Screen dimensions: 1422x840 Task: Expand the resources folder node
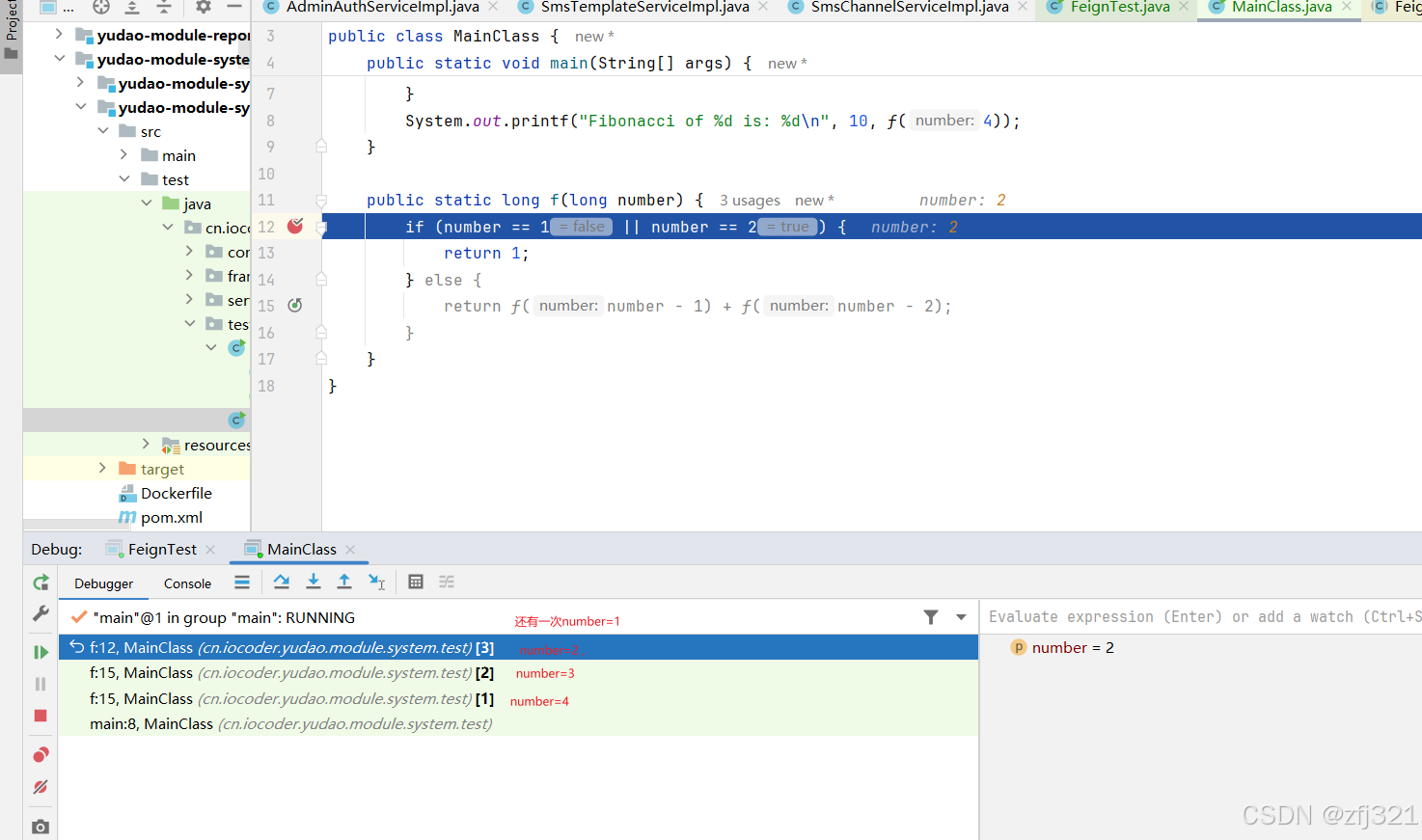146,444
